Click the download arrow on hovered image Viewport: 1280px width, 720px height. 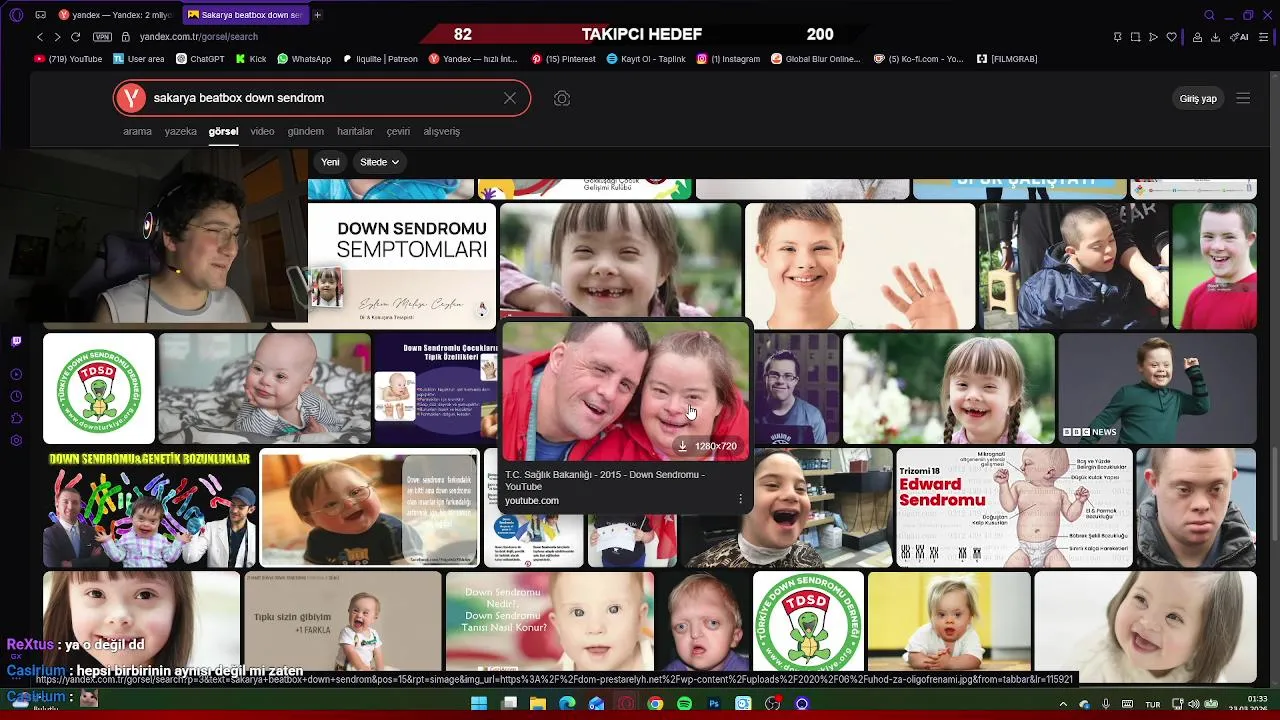coord(682,446)
